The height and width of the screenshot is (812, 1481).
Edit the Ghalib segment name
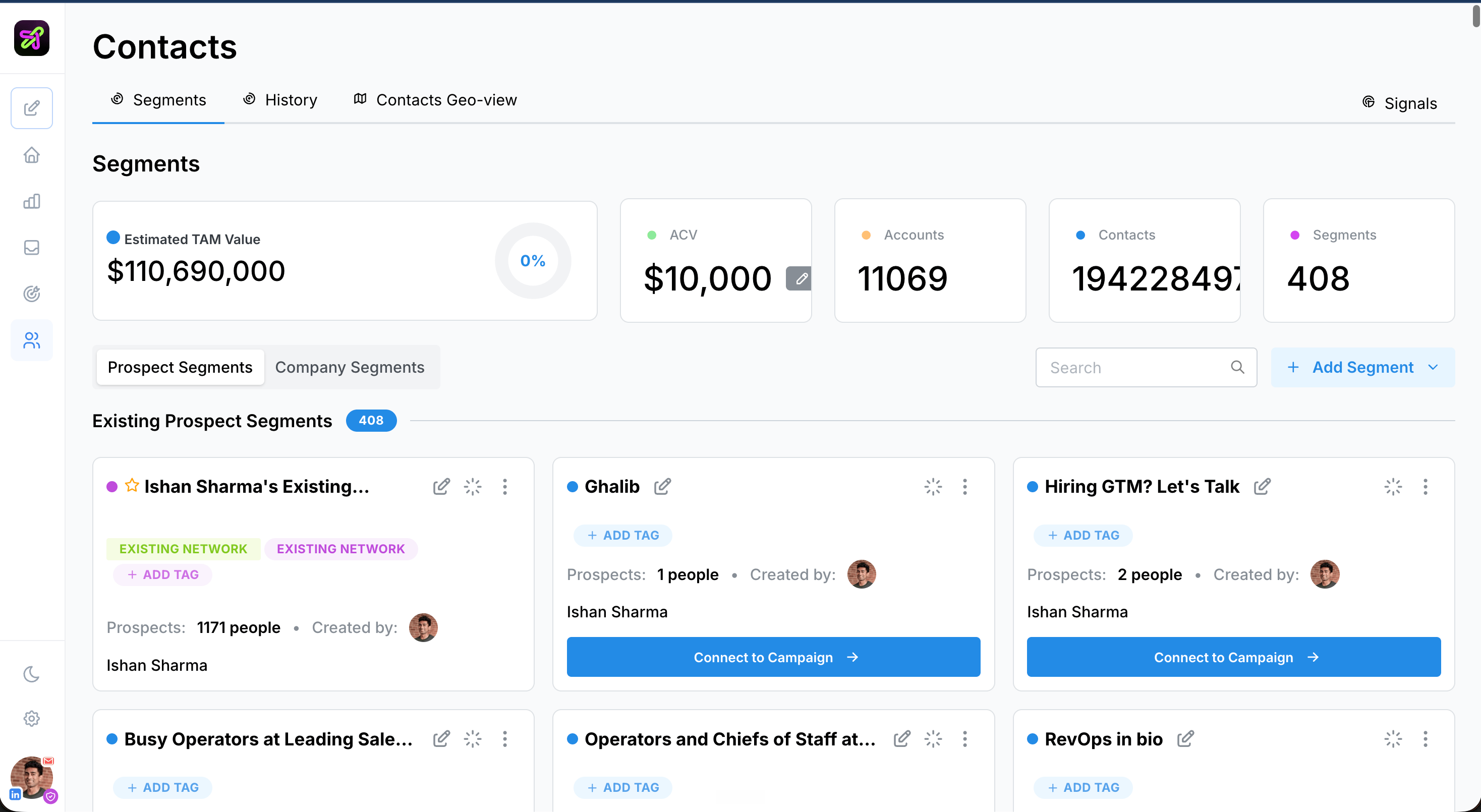click(x=662, y=487)
